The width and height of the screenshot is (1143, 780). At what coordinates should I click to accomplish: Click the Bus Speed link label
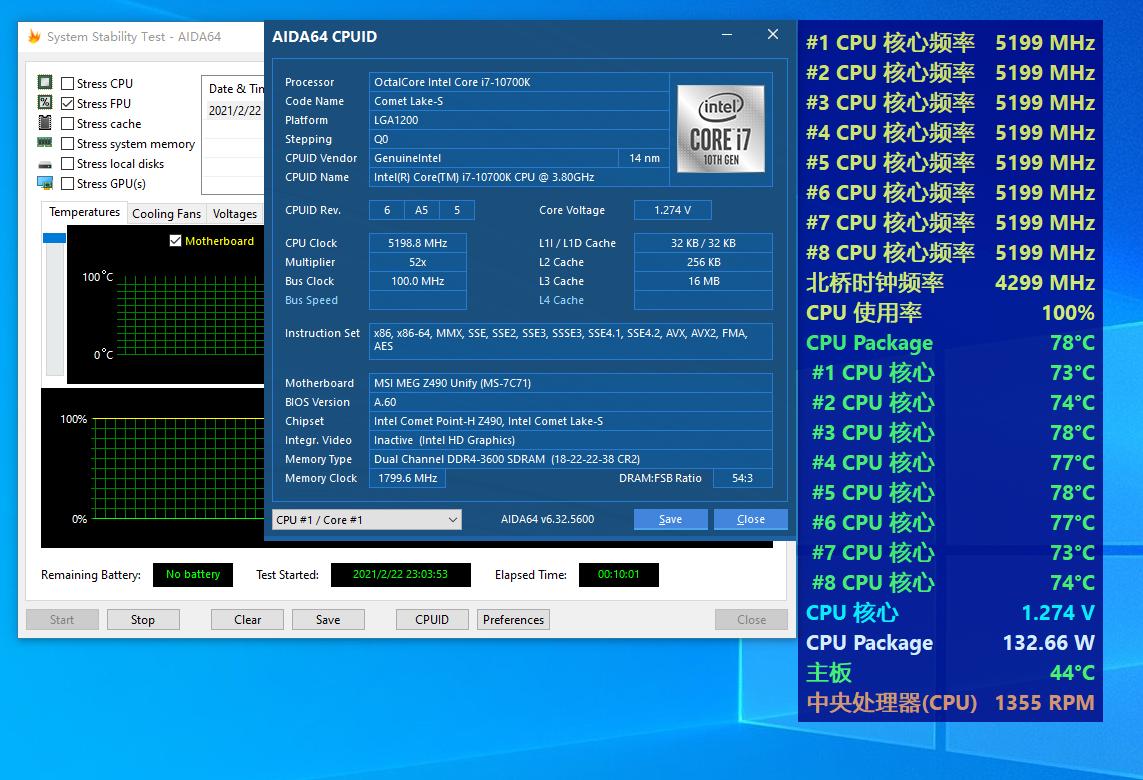click(x=311, y=300)
